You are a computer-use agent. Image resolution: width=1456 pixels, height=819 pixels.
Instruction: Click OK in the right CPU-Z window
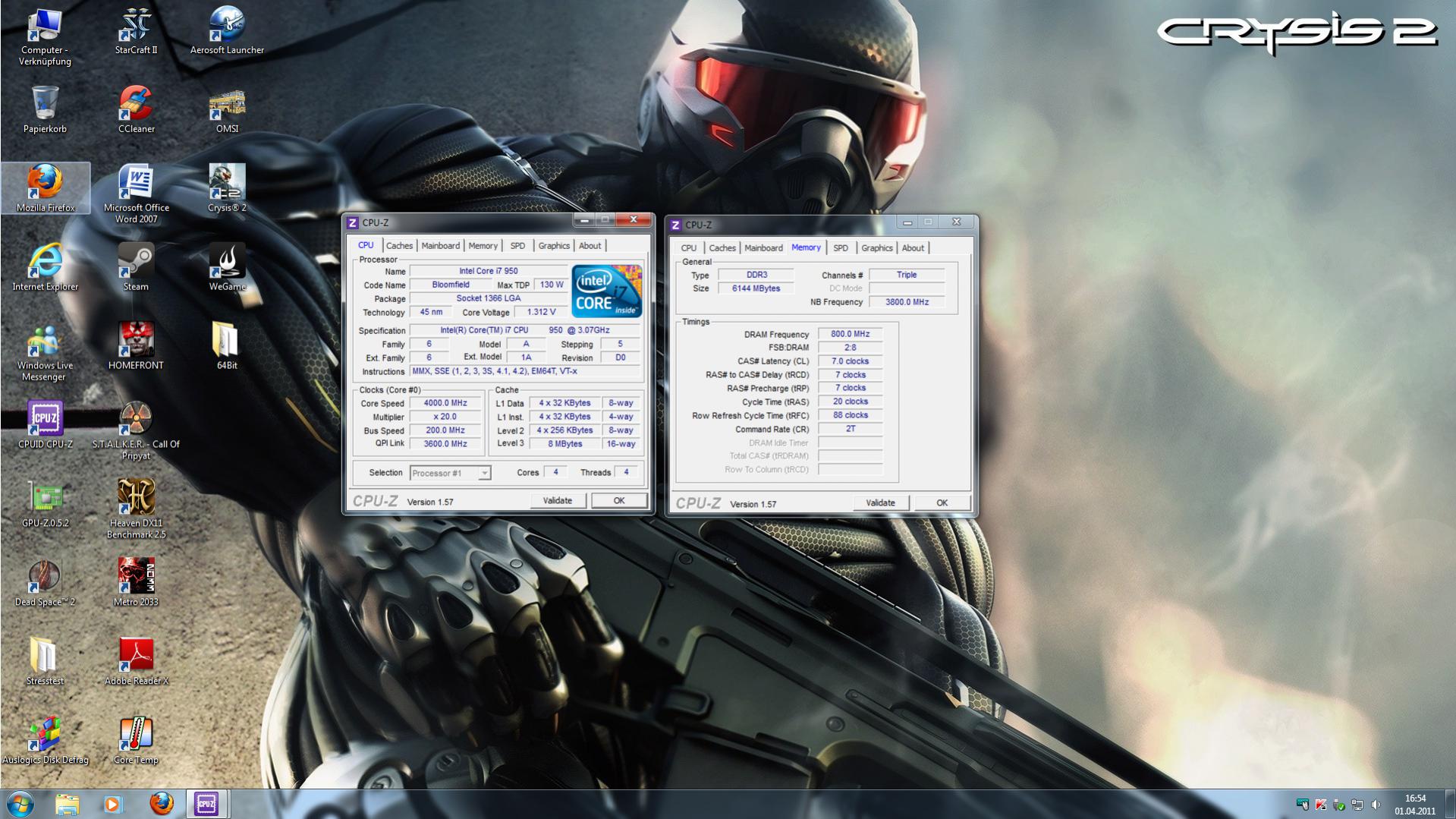tap(942, 503)
